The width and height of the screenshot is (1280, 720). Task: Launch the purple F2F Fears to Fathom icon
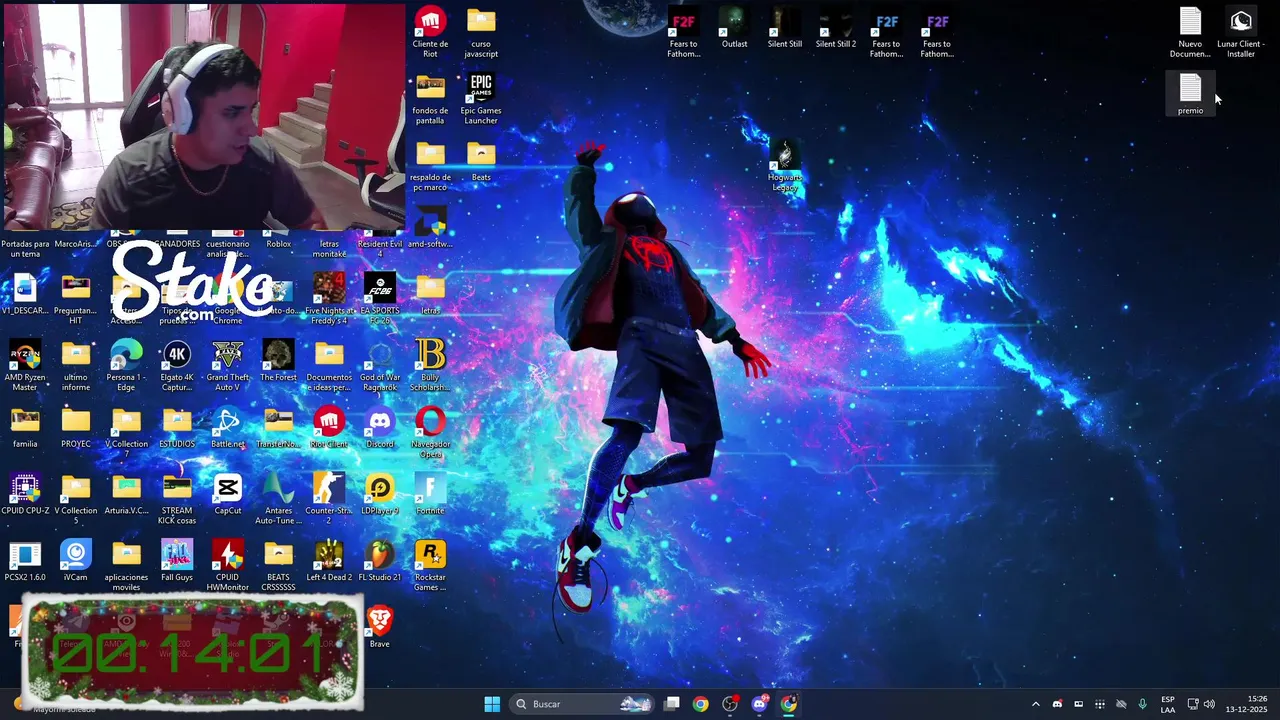[x=937, y=32]
